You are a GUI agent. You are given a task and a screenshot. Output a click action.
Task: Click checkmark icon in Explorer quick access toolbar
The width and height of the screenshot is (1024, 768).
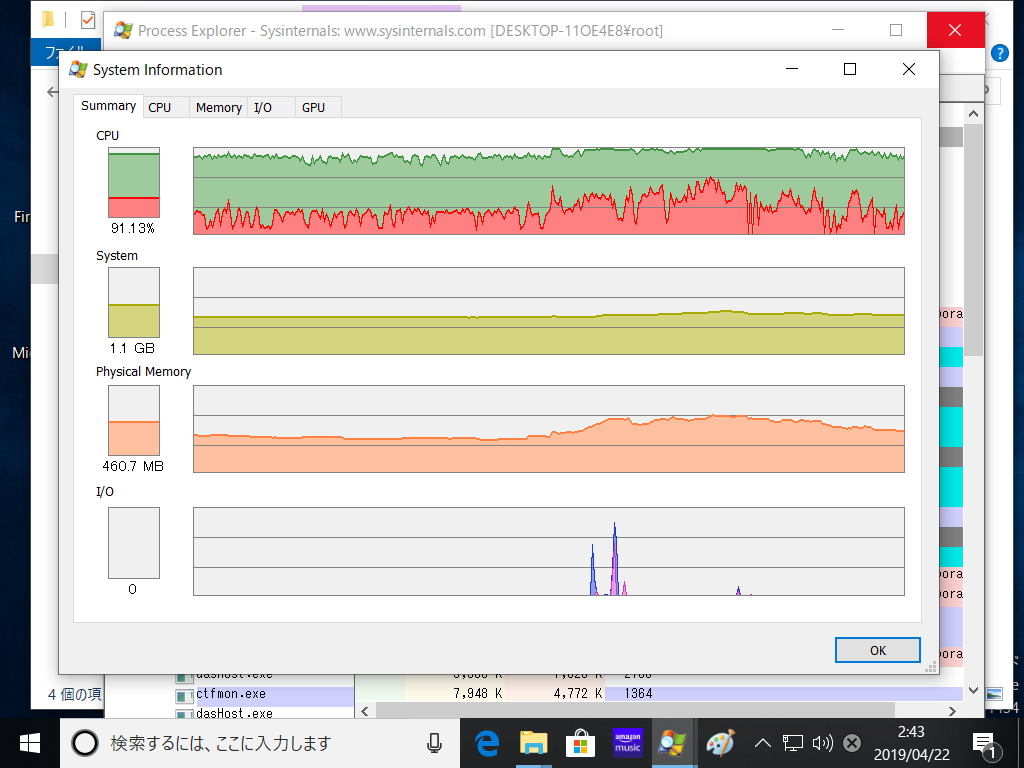pyautogui.click(x=88, y=20)
